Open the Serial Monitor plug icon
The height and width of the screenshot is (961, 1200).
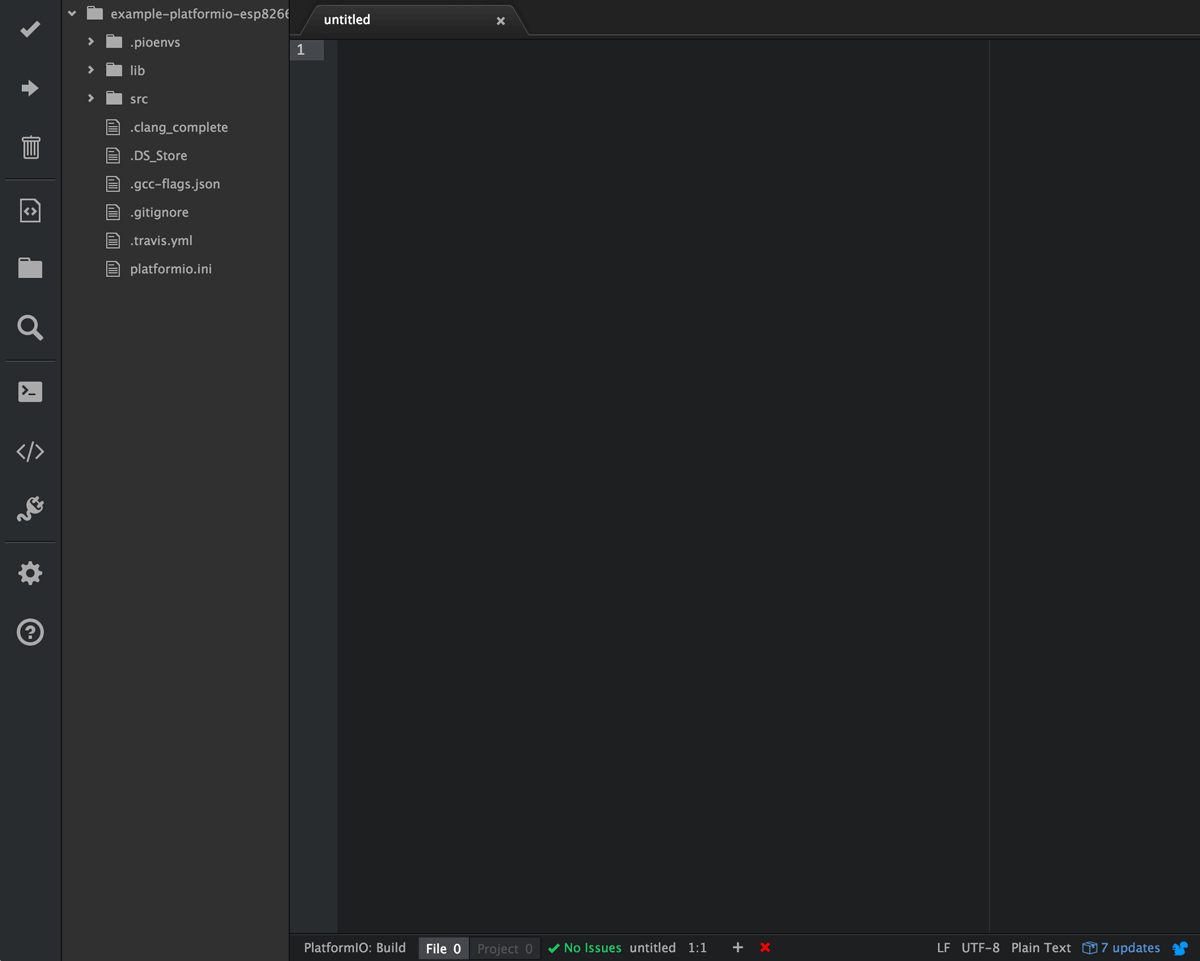click(30, 510)
